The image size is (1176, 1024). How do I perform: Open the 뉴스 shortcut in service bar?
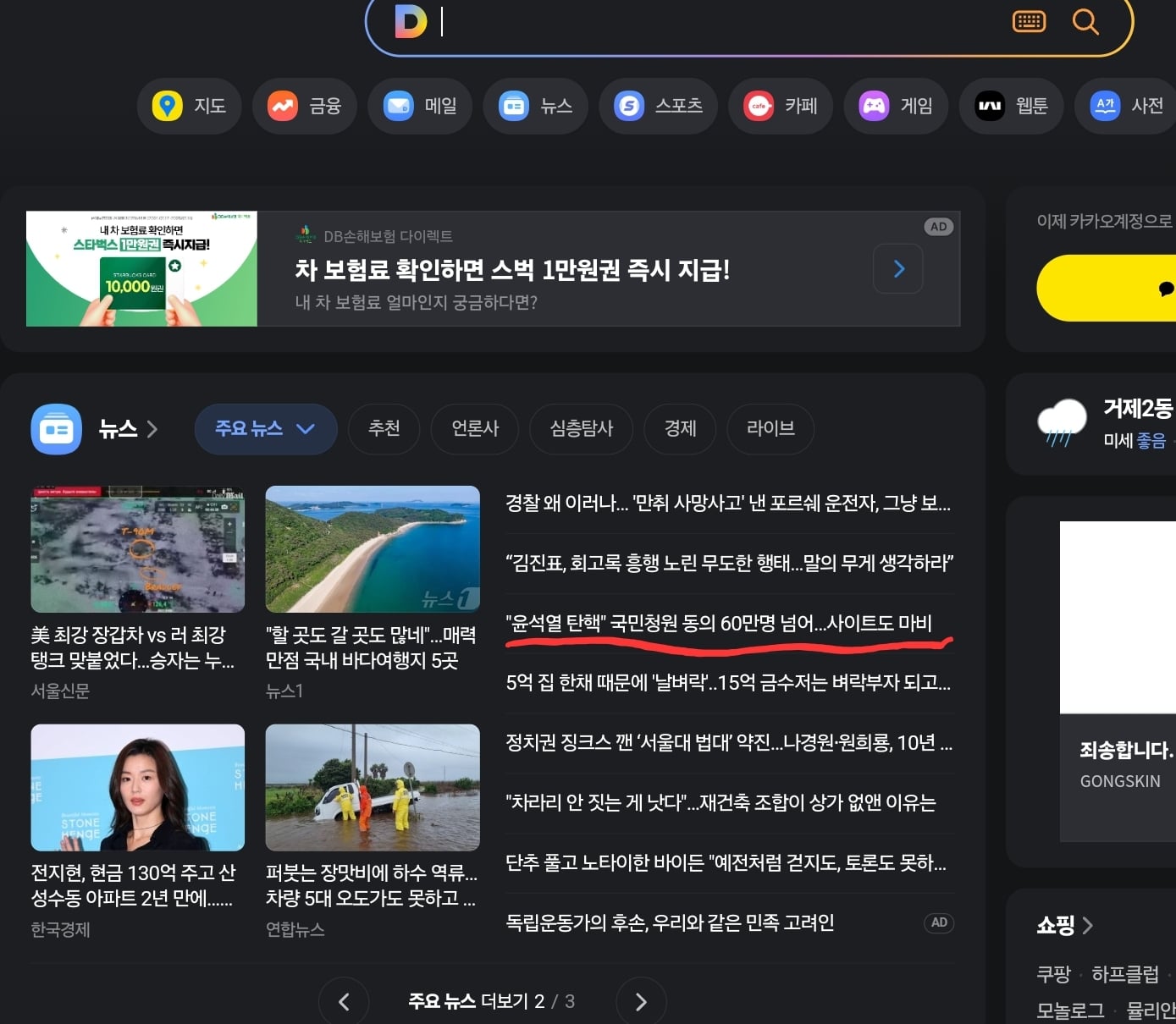535,106
